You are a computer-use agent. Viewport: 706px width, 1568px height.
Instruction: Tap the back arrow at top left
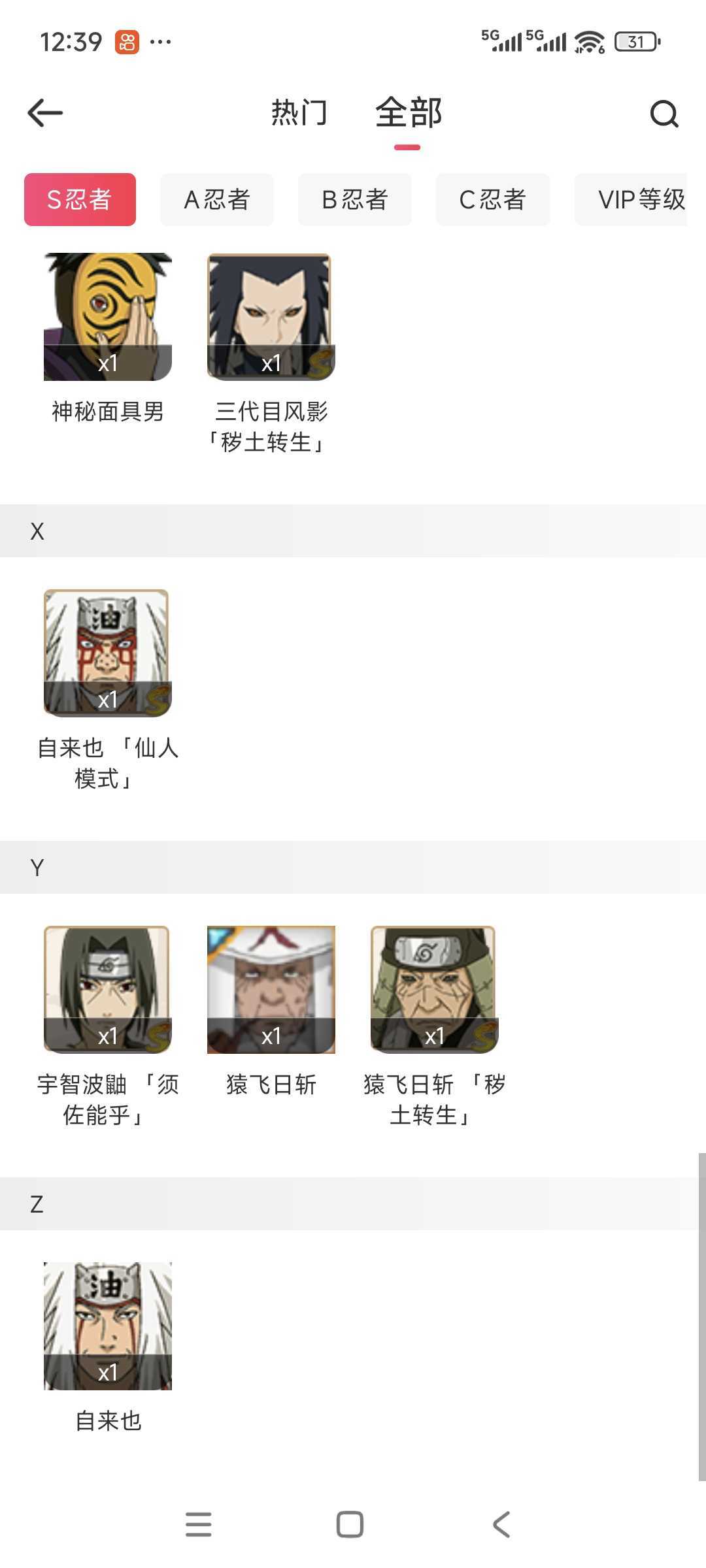pos(45,113)
